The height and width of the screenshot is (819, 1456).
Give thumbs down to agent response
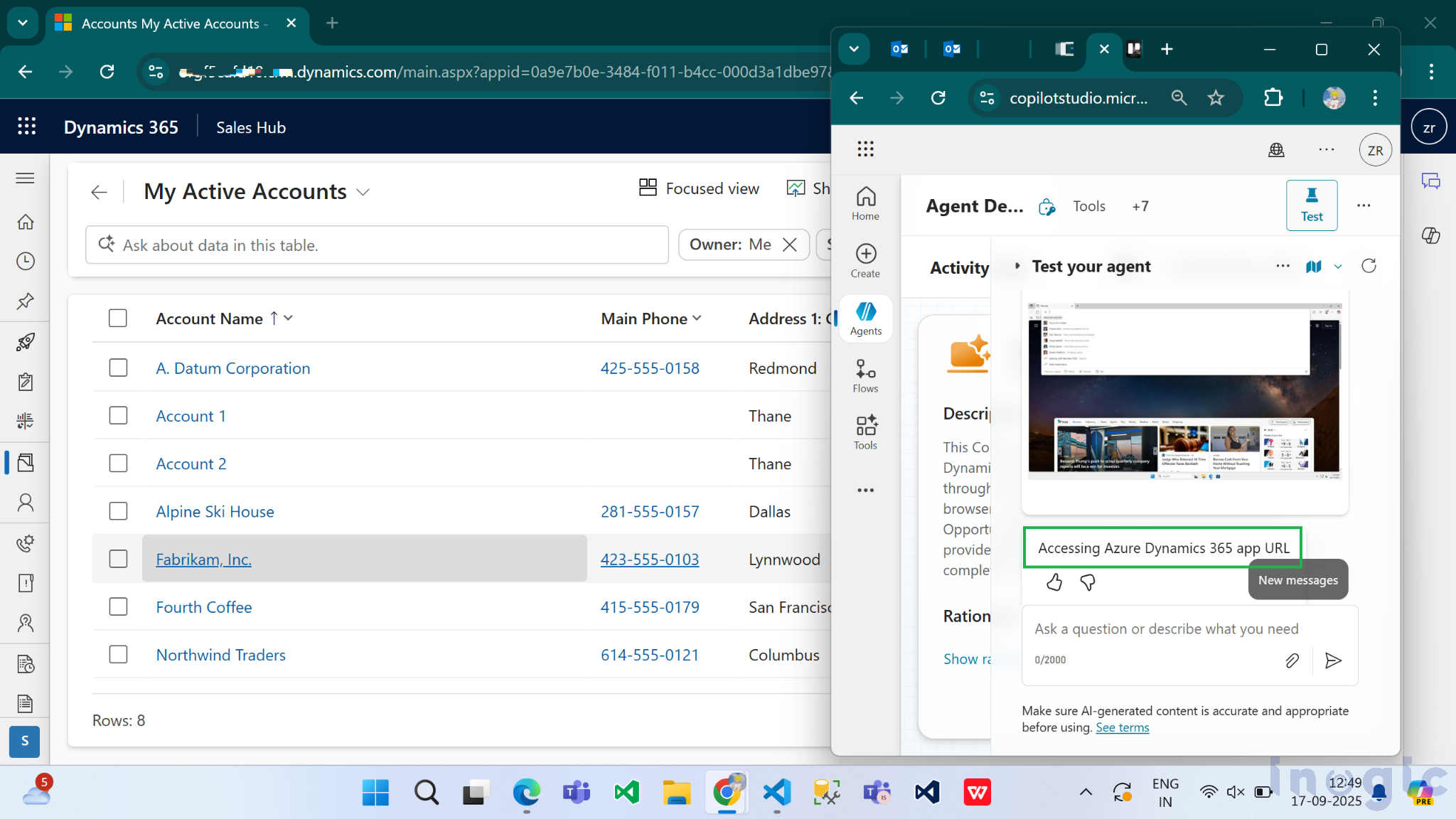pyautogui.click(x=1088, y=582)
